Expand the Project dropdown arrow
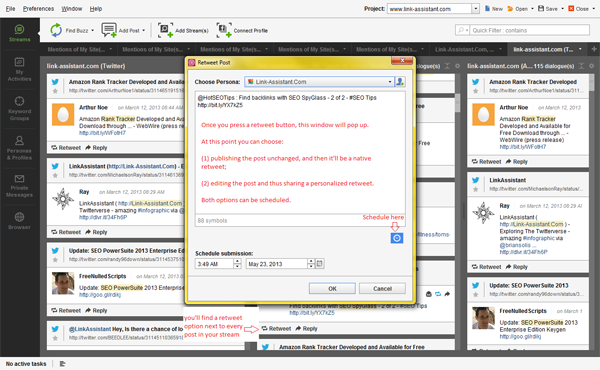This screenshot has width=600, height=370. (476, 8)
